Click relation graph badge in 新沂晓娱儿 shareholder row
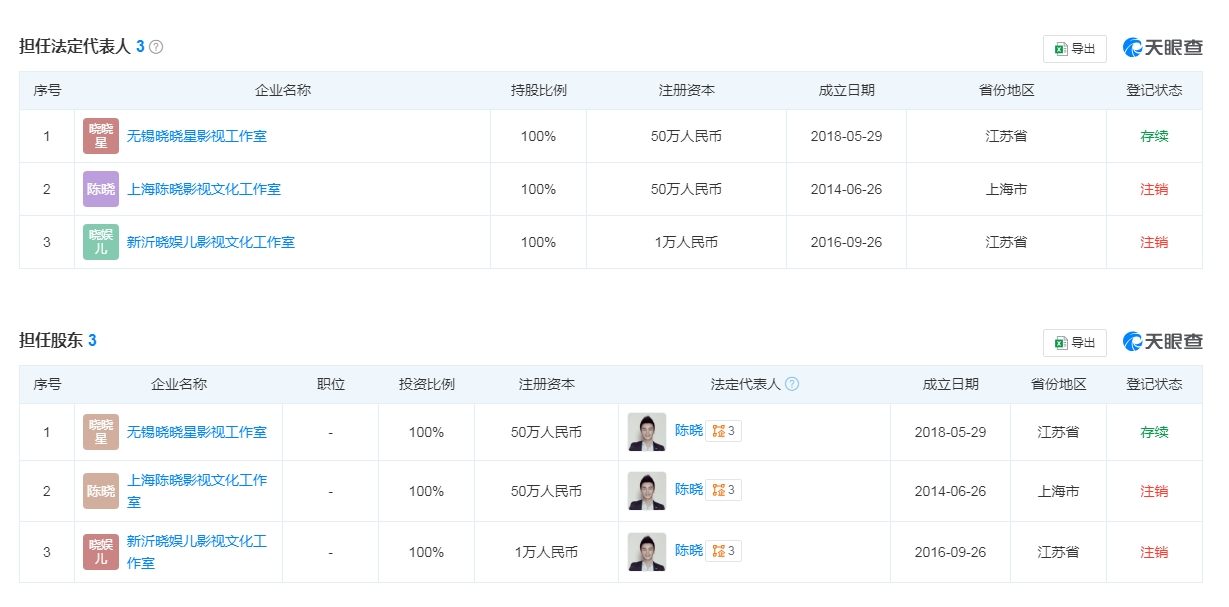 (x=723, y=551)
